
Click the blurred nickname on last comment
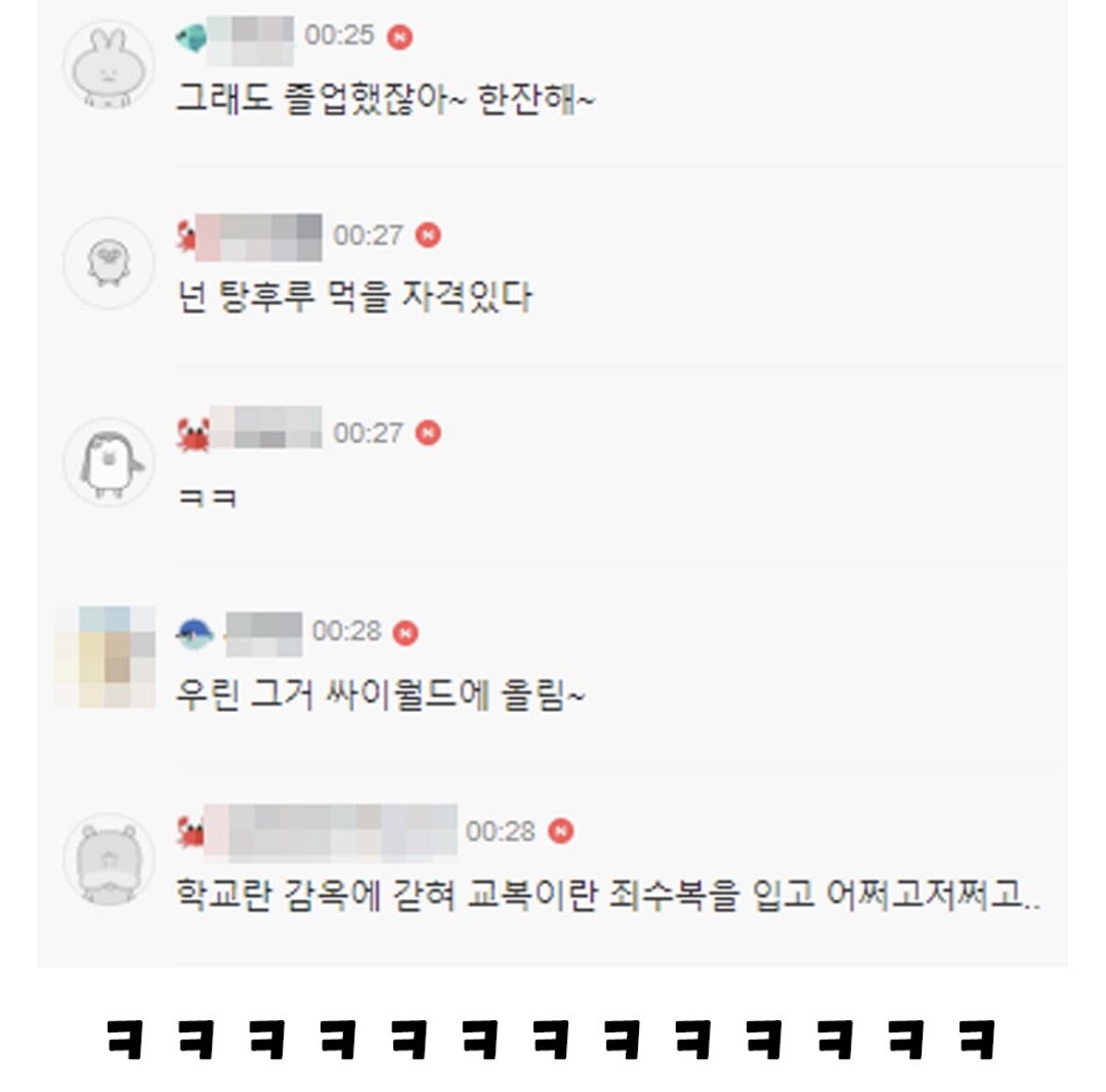pos(331,832)
